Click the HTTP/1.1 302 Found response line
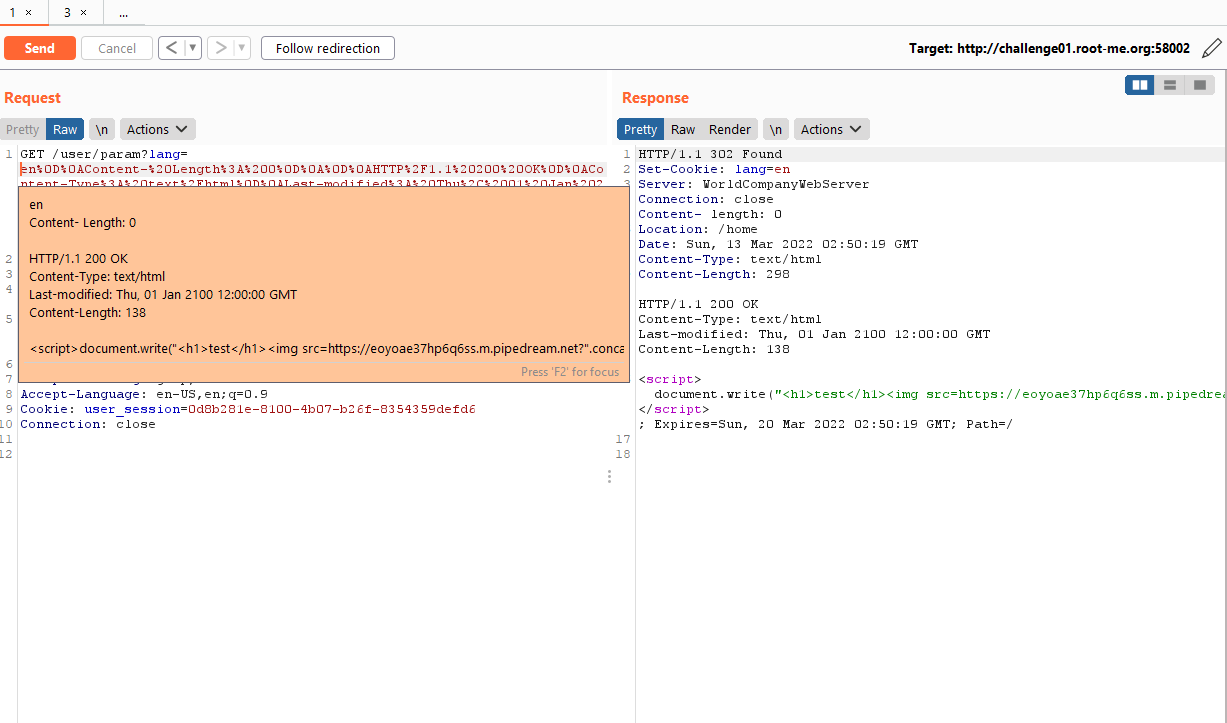The height and width of the screenshot is (723, 1227). [710, 154]
